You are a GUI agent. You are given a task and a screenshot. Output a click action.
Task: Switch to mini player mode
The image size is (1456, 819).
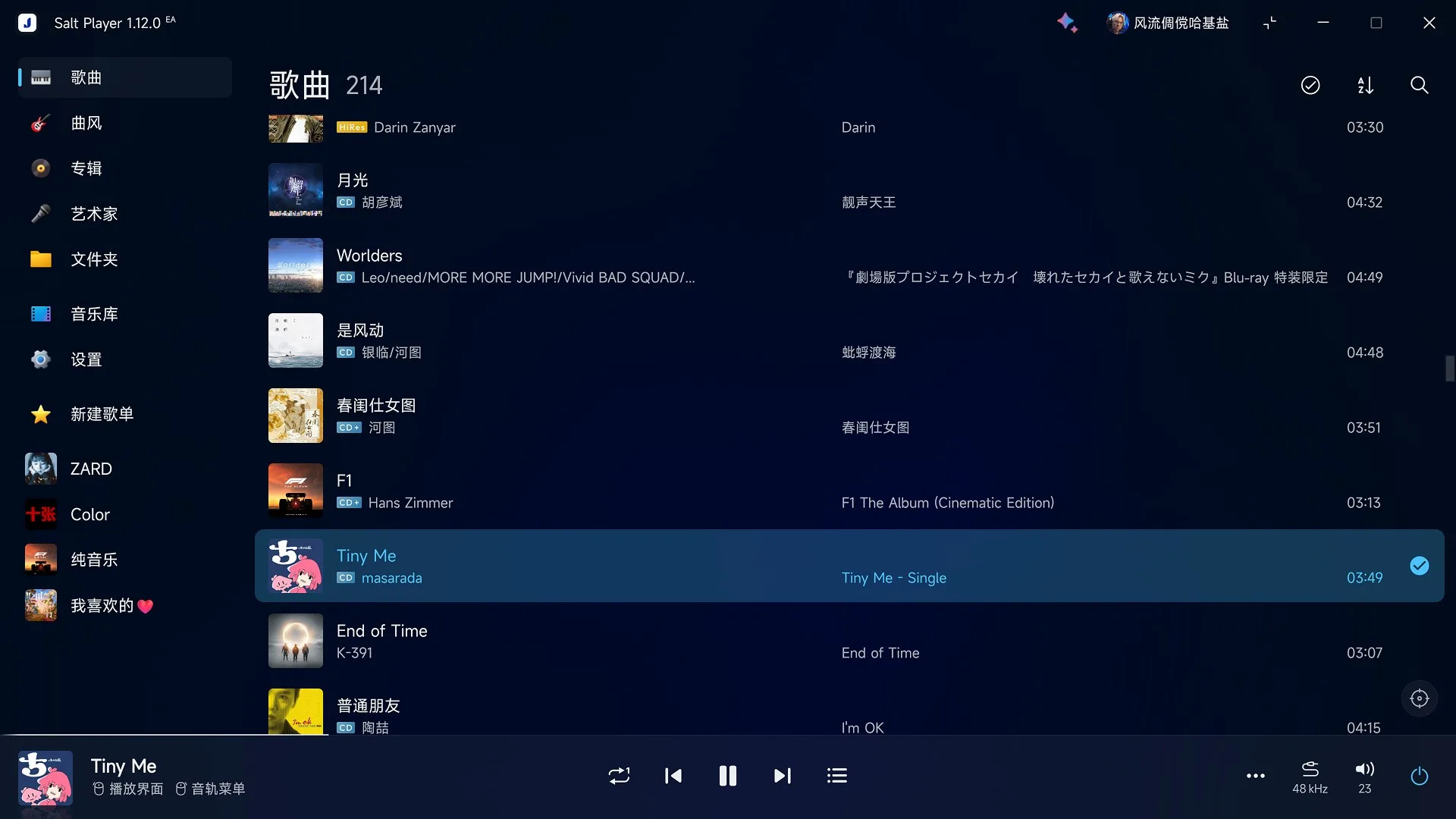click(x=1269, y=23)
